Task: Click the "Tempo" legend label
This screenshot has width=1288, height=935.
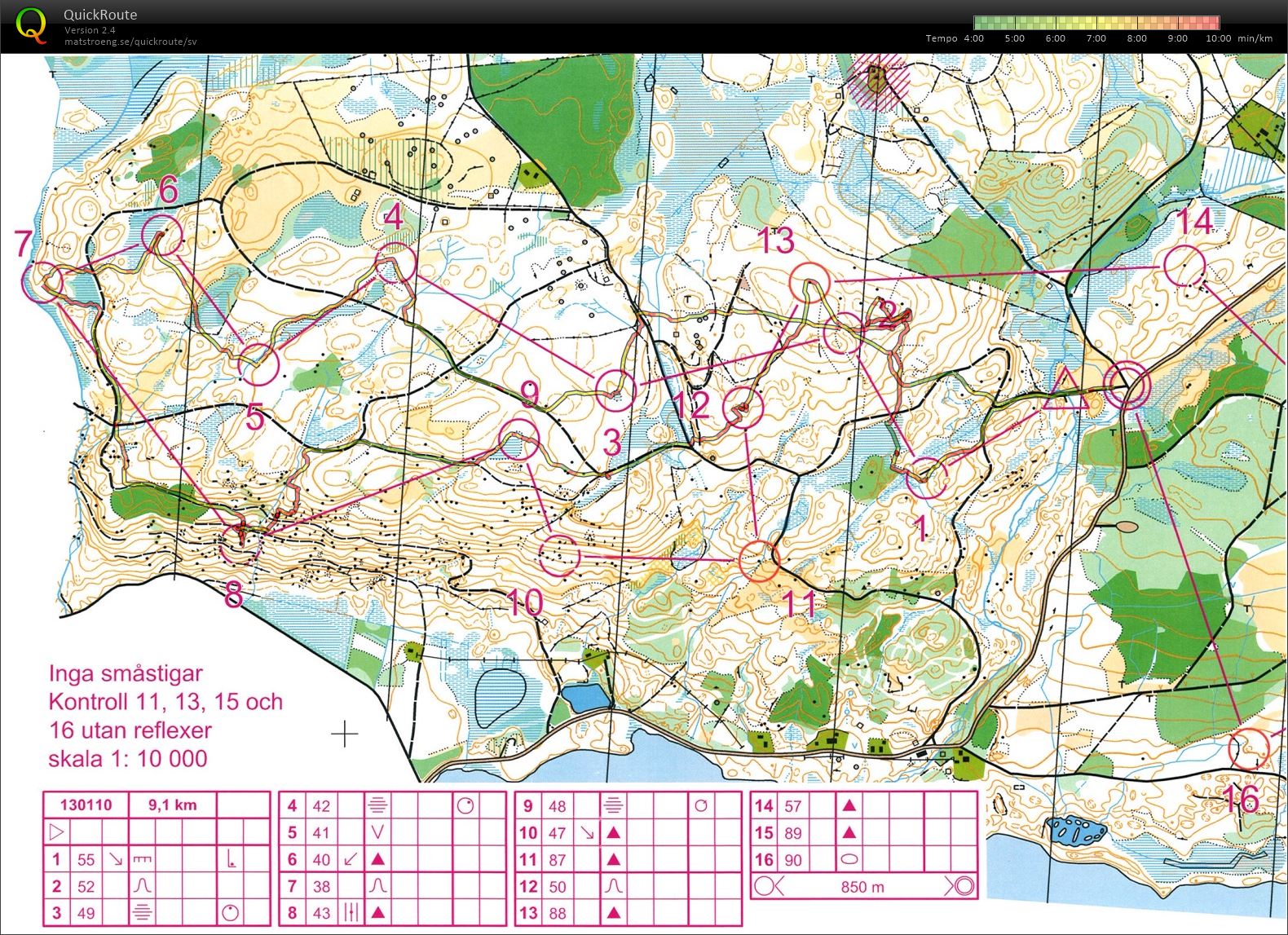Action: 942,38
